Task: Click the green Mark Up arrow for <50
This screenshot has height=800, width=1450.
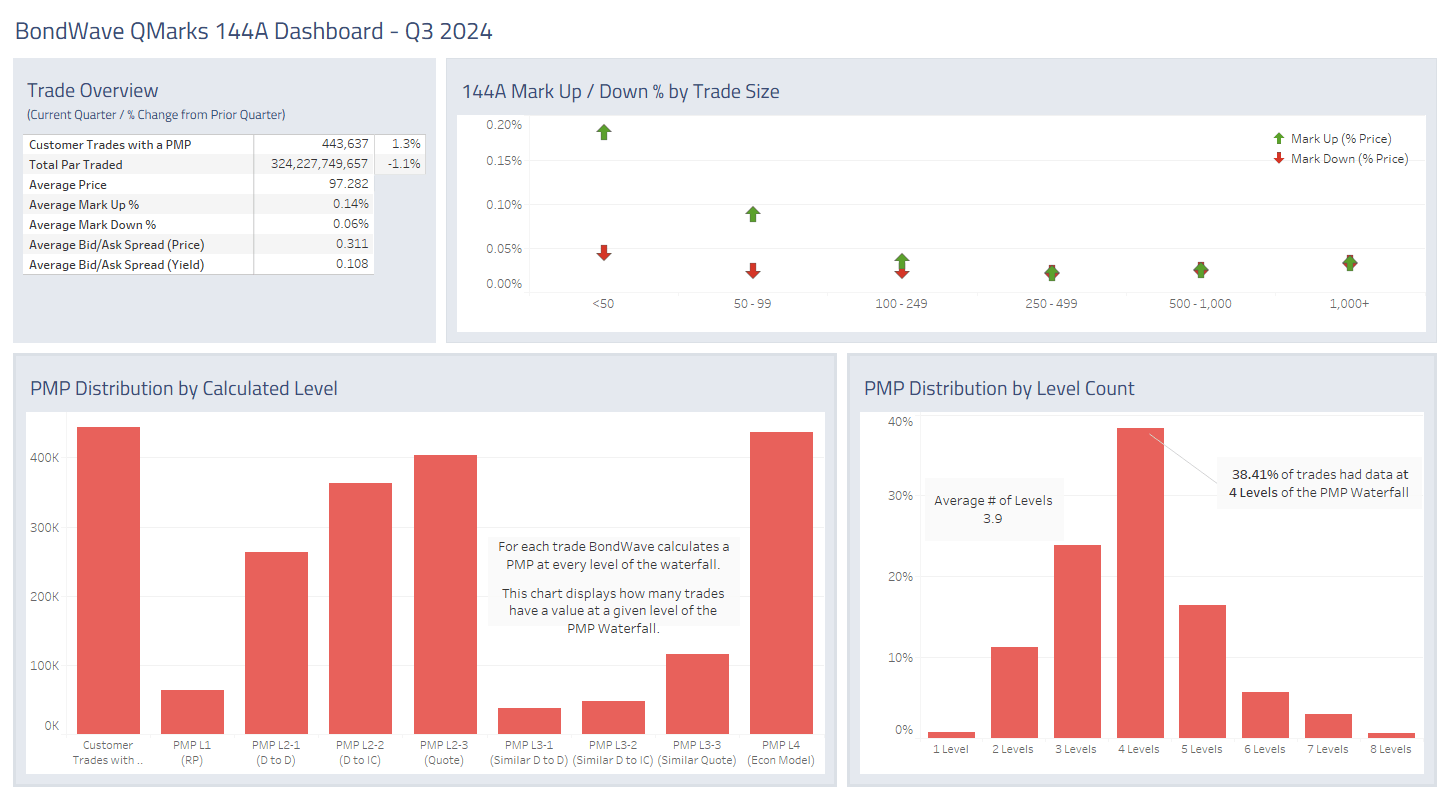Action: [x=604, y=132]
